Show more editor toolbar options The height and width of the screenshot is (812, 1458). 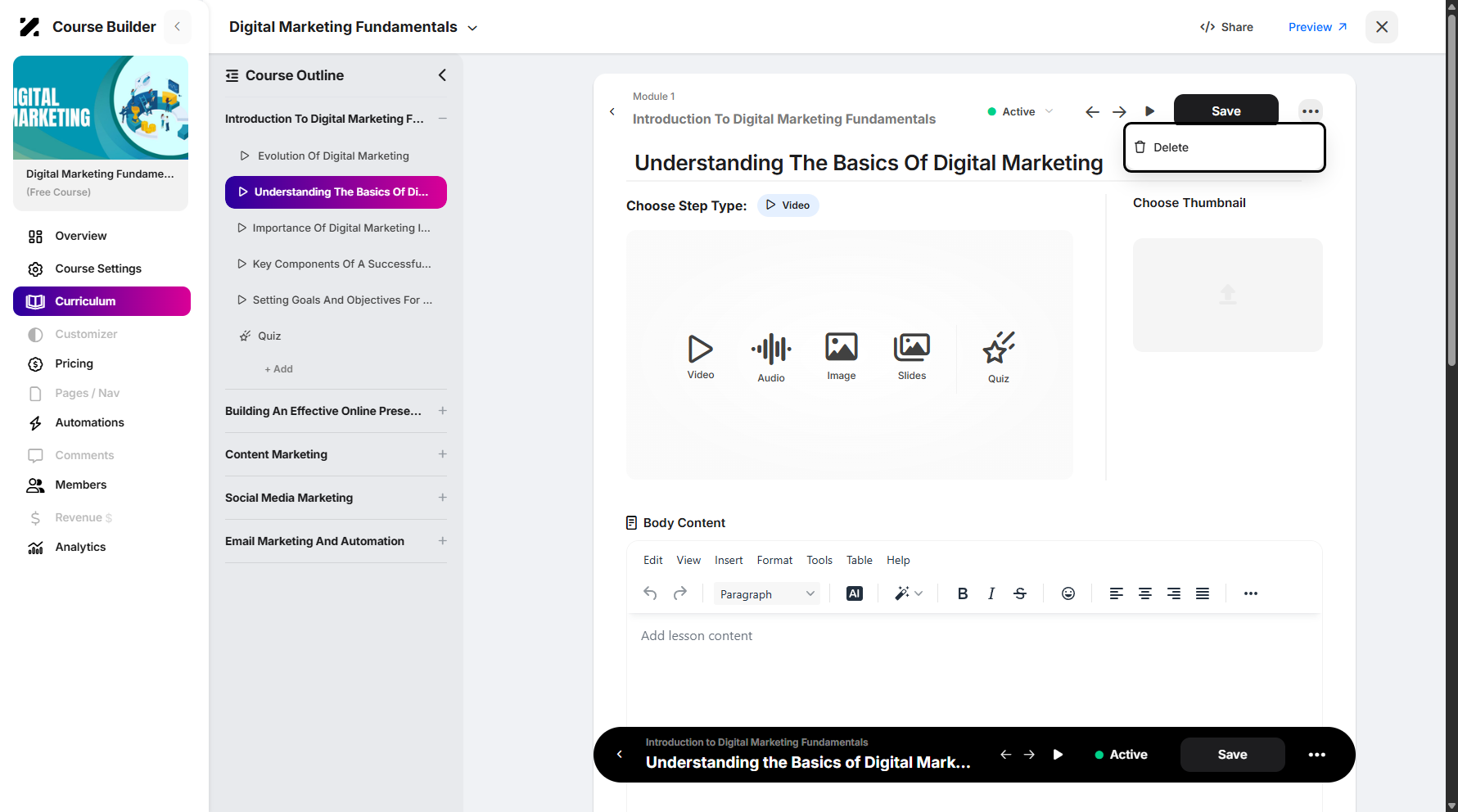[x=1251, y=593]
